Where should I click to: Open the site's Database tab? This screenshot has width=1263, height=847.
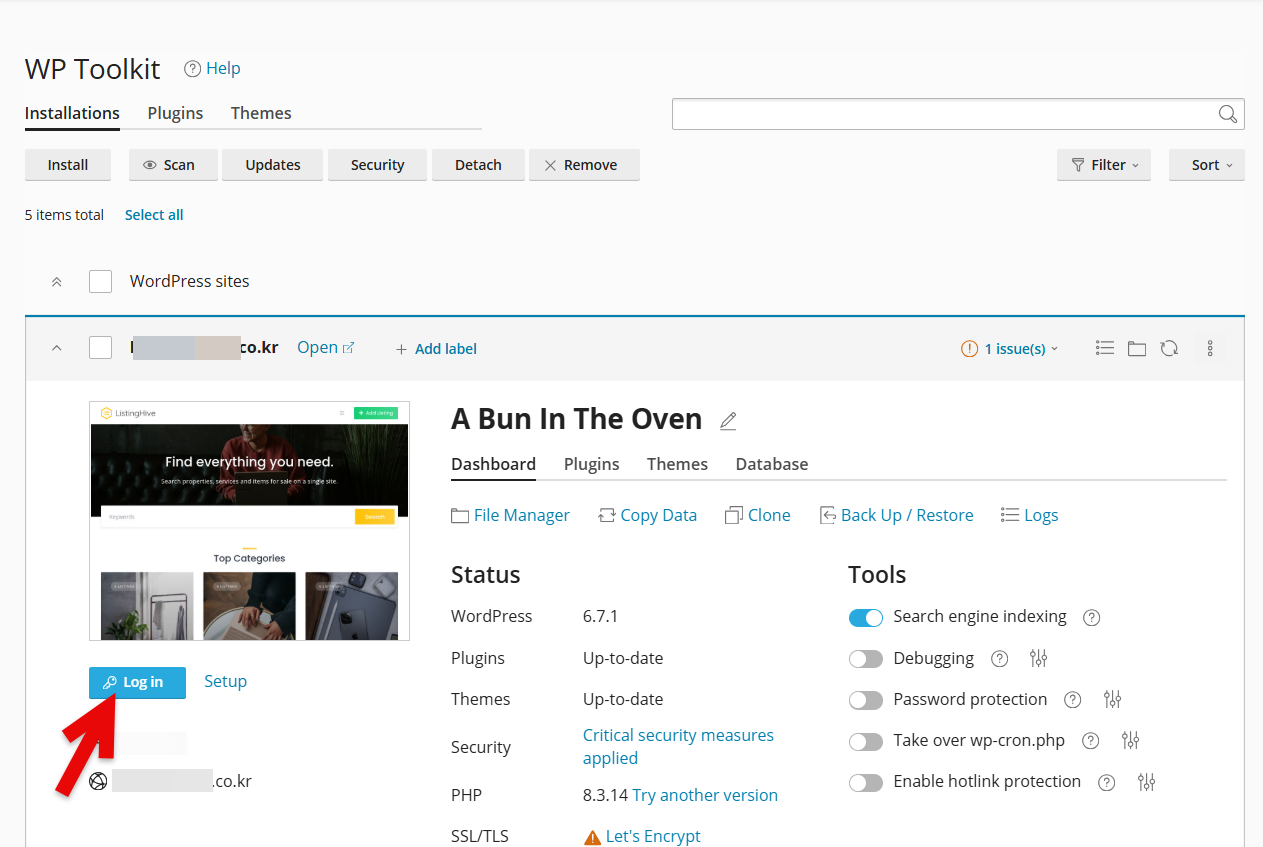click(x=772, y=464)
